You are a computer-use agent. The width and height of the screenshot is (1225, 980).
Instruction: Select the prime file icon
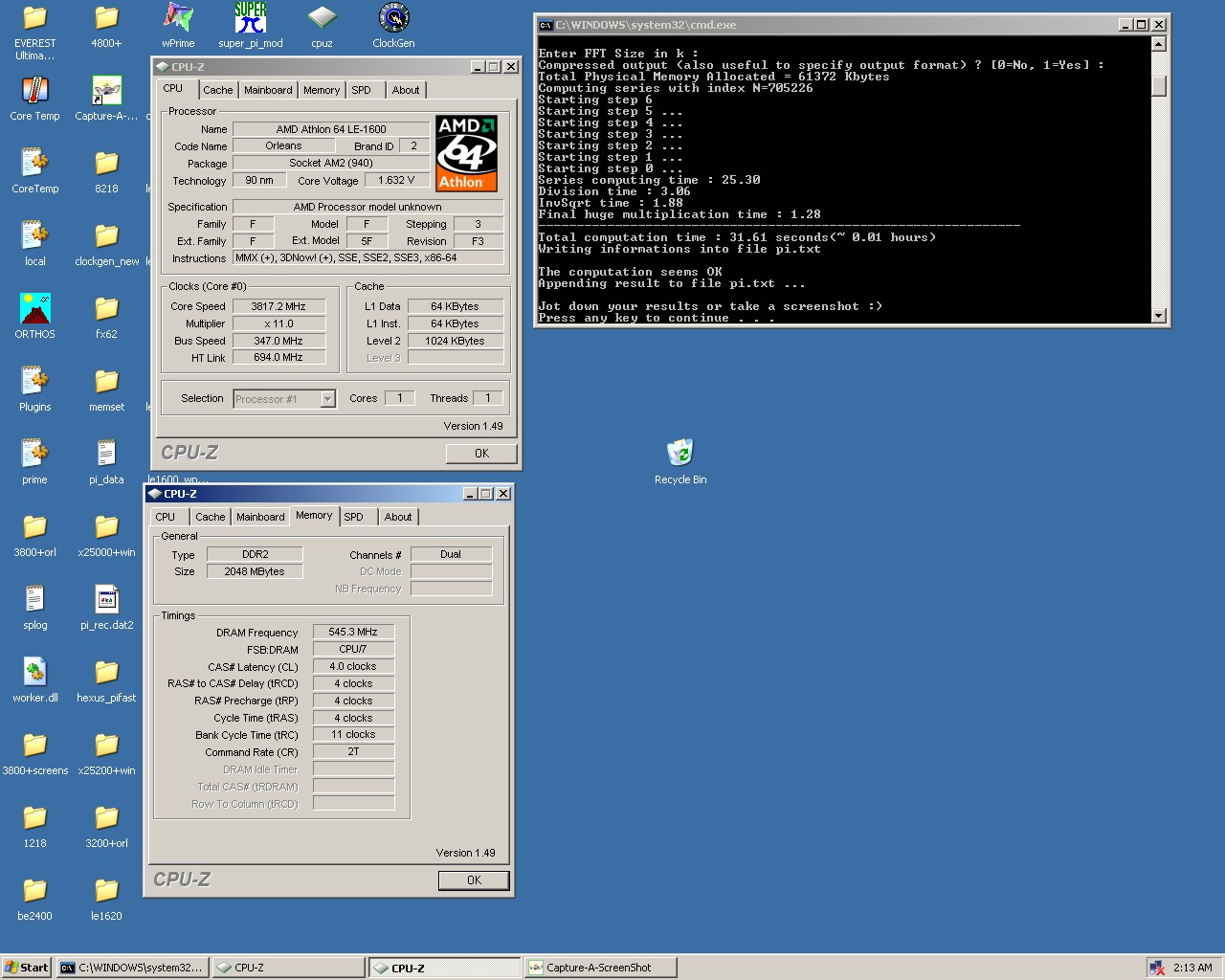34,462
